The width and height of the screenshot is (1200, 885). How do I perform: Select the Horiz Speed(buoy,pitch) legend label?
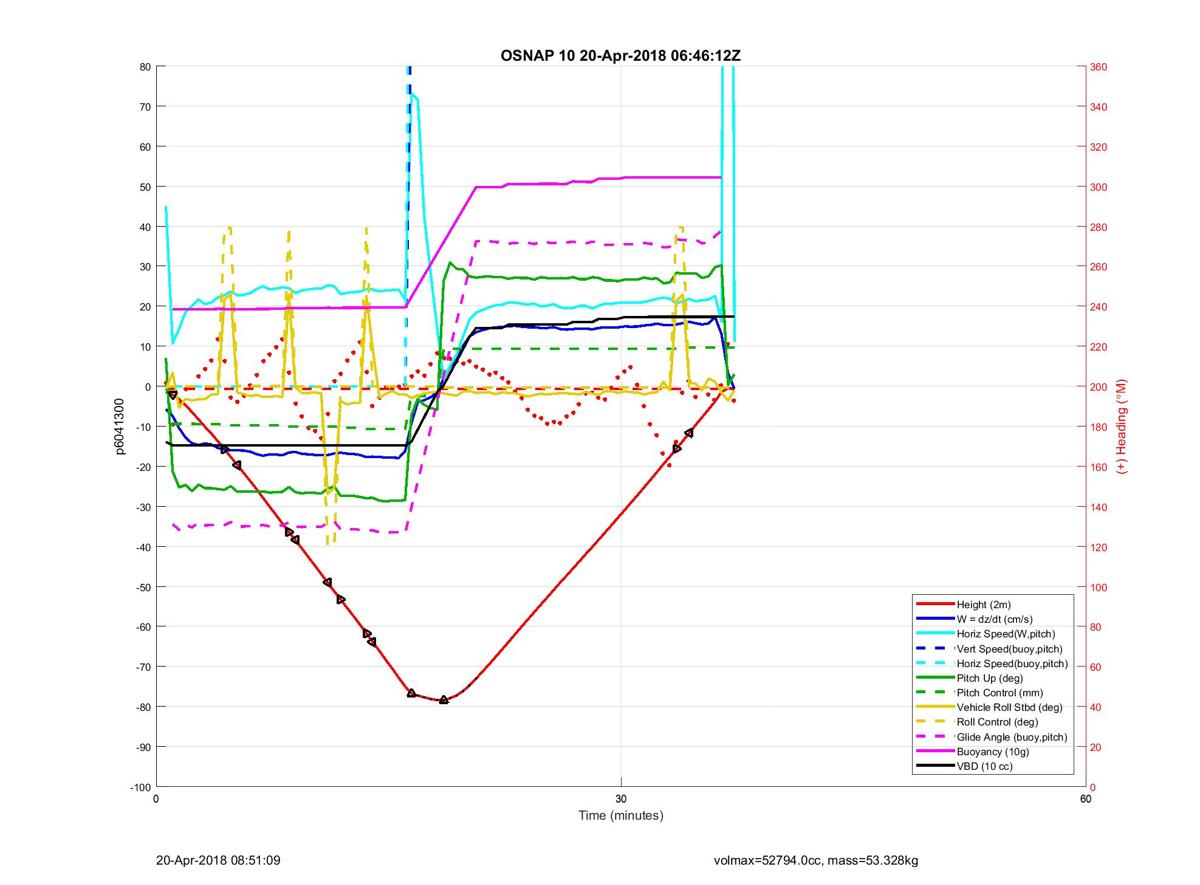point(1013,663)
